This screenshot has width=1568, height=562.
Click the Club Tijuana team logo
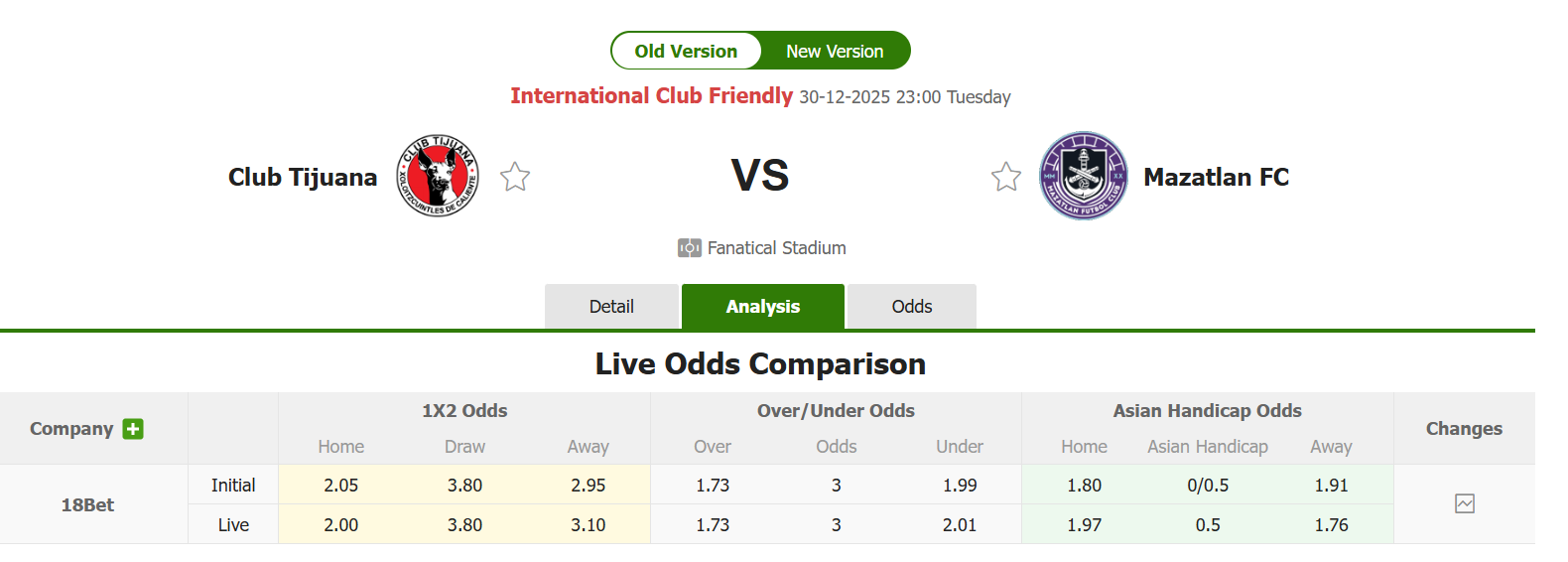[438, 177]
